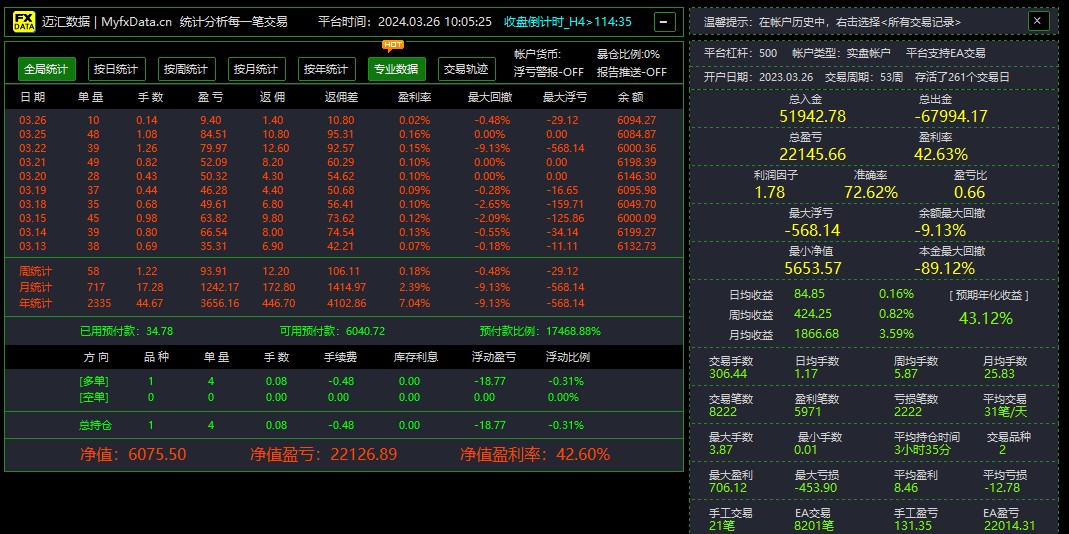Viewport: 1069px width, 534px height.
Task: Click the 最小净值 value 5653.57
Action: 813,269
